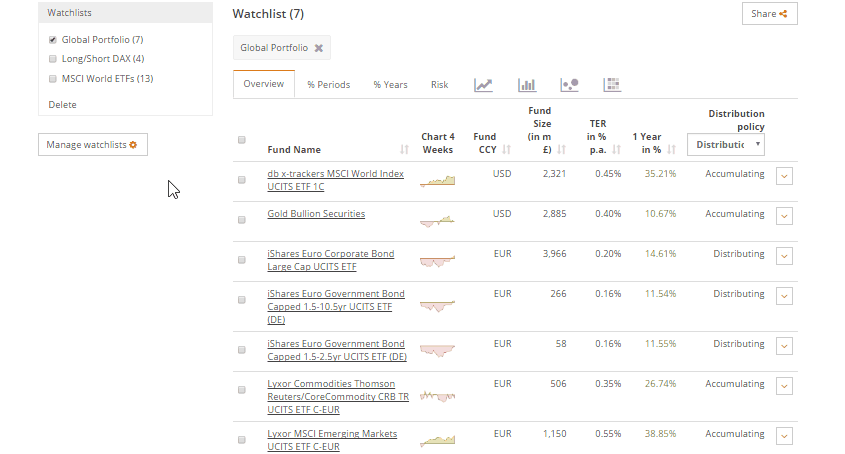
Task: Open the scatter plot view tab
Action: (x=569, y=85)
